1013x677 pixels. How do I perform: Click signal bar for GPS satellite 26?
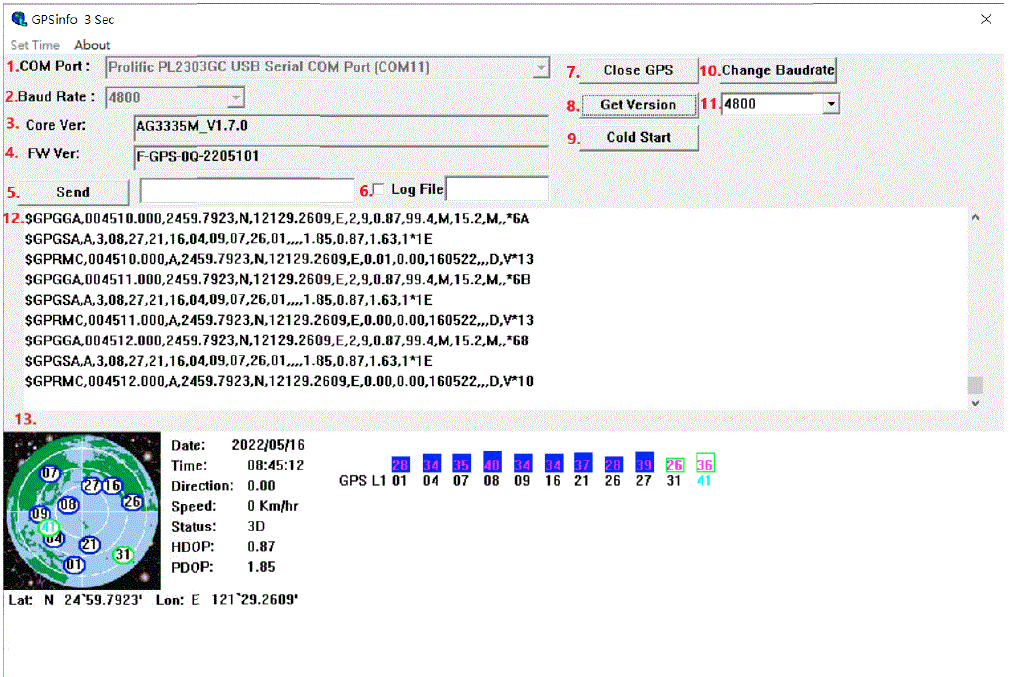[613, 464]
